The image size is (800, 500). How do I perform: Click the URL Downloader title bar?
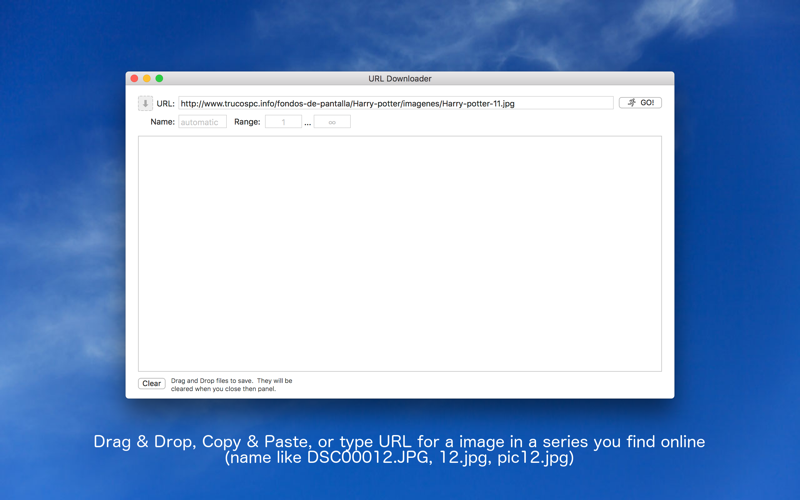tap(400, 79)
